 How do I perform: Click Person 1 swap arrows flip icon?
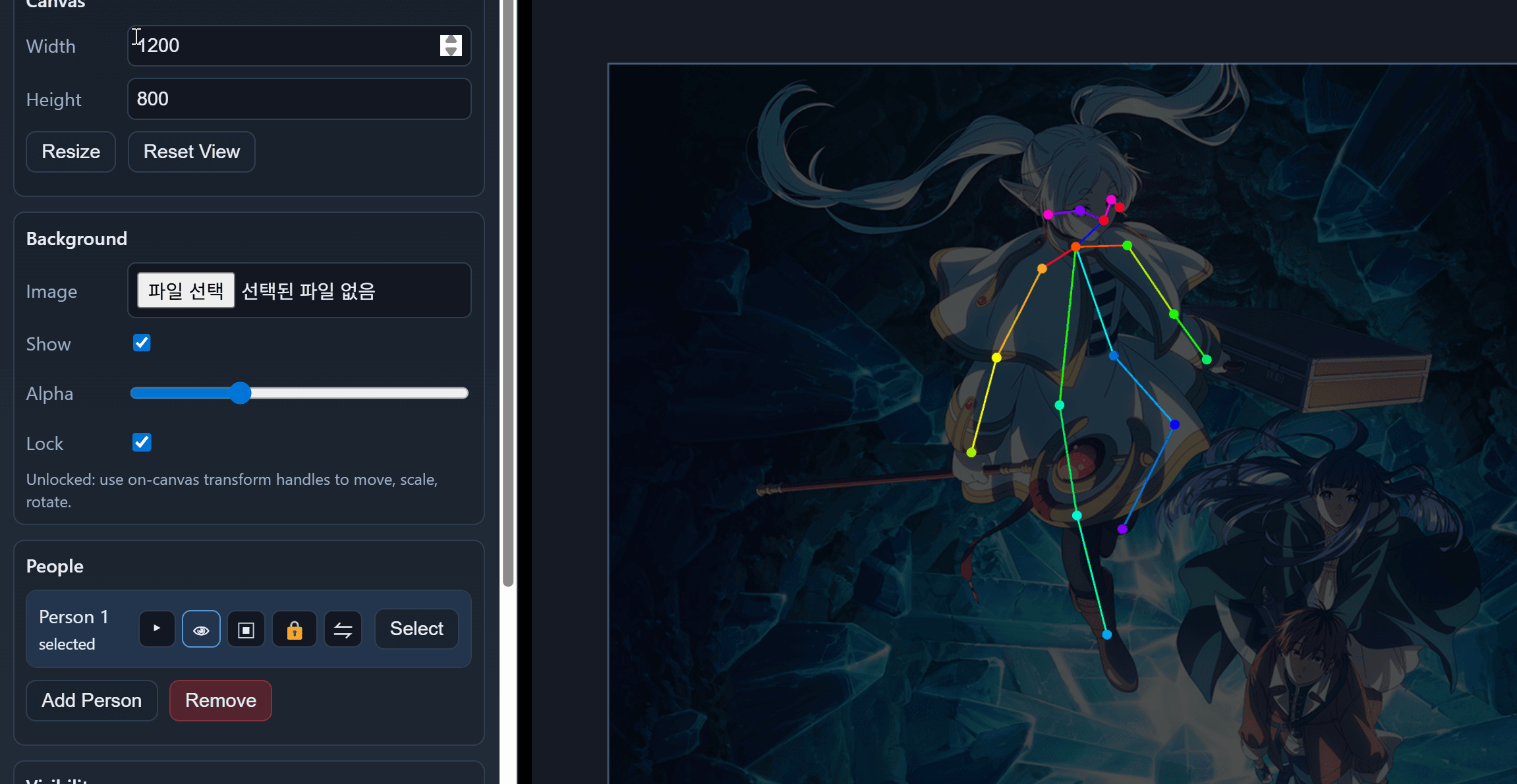tap(343, 629)
